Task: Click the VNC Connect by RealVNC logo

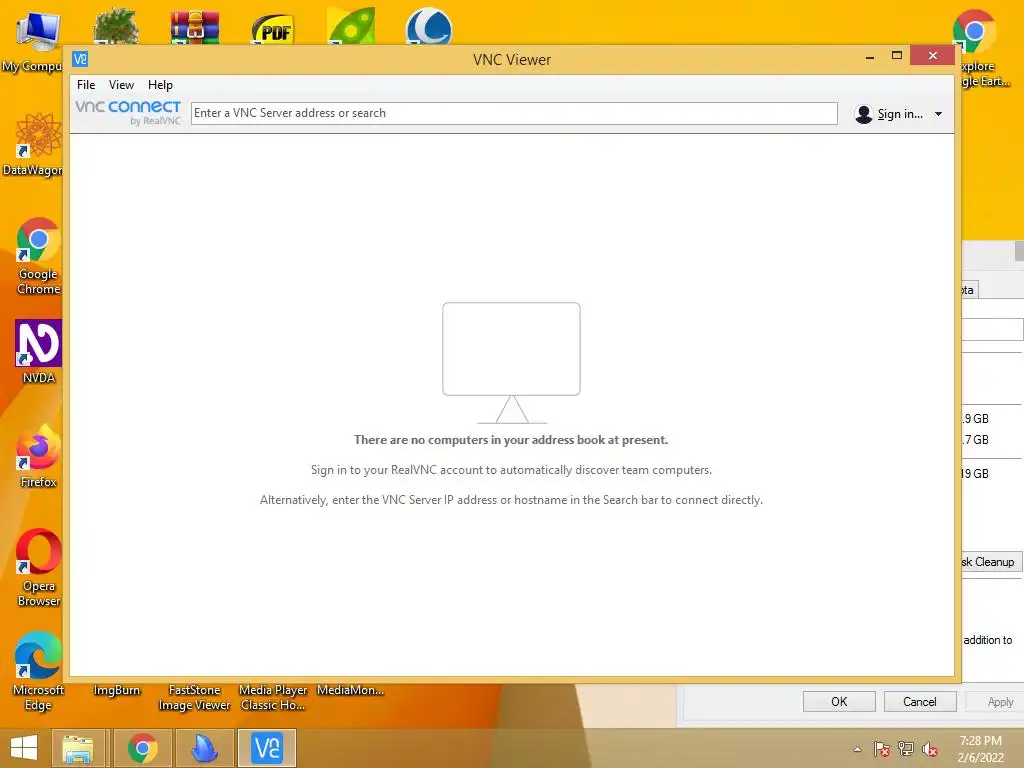Action: pos(128,112)
